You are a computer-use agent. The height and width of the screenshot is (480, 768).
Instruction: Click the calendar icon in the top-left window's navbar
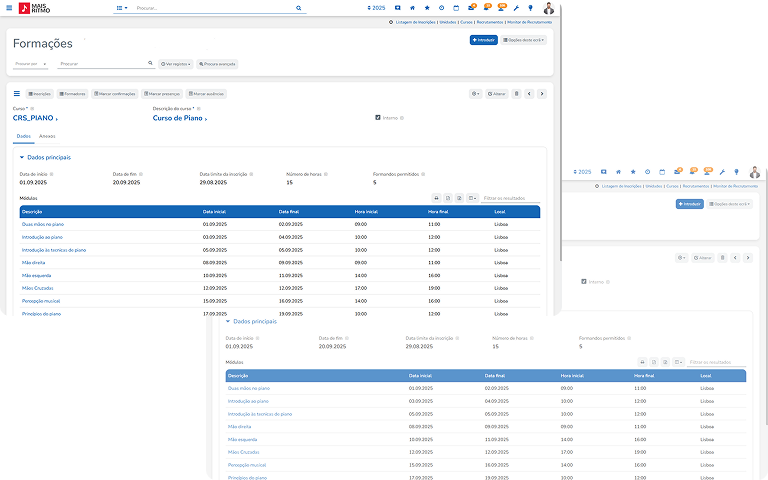[x=456, y=8]
